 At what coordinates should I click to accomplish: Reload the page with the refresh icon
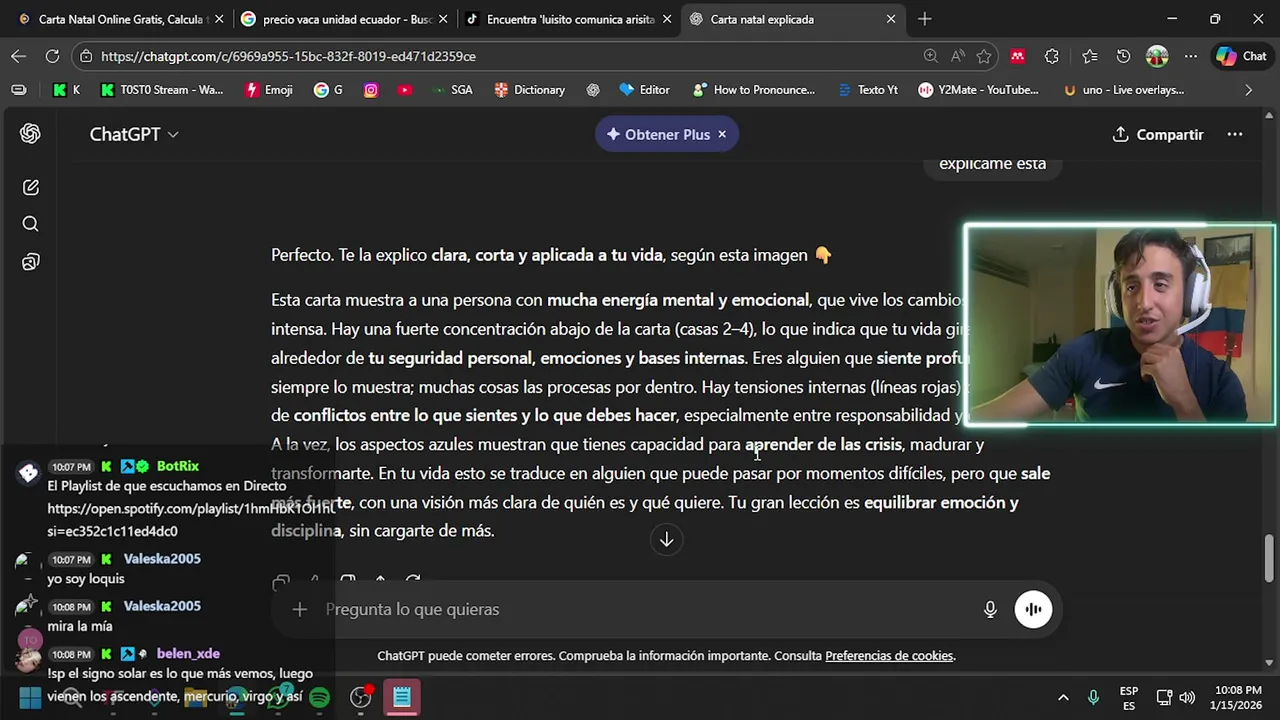52,56
